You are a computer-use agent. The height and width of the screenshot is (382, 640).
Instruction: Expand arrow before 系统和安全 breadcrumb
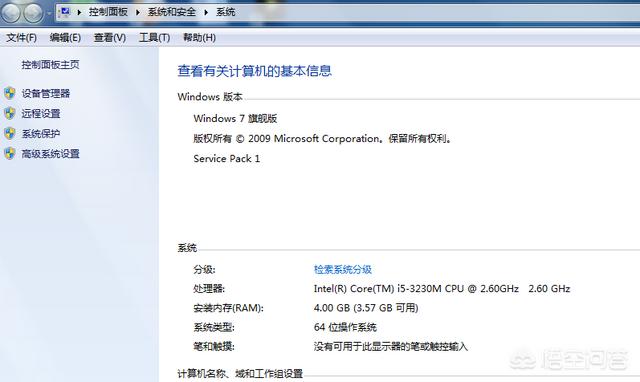point(138,12)
